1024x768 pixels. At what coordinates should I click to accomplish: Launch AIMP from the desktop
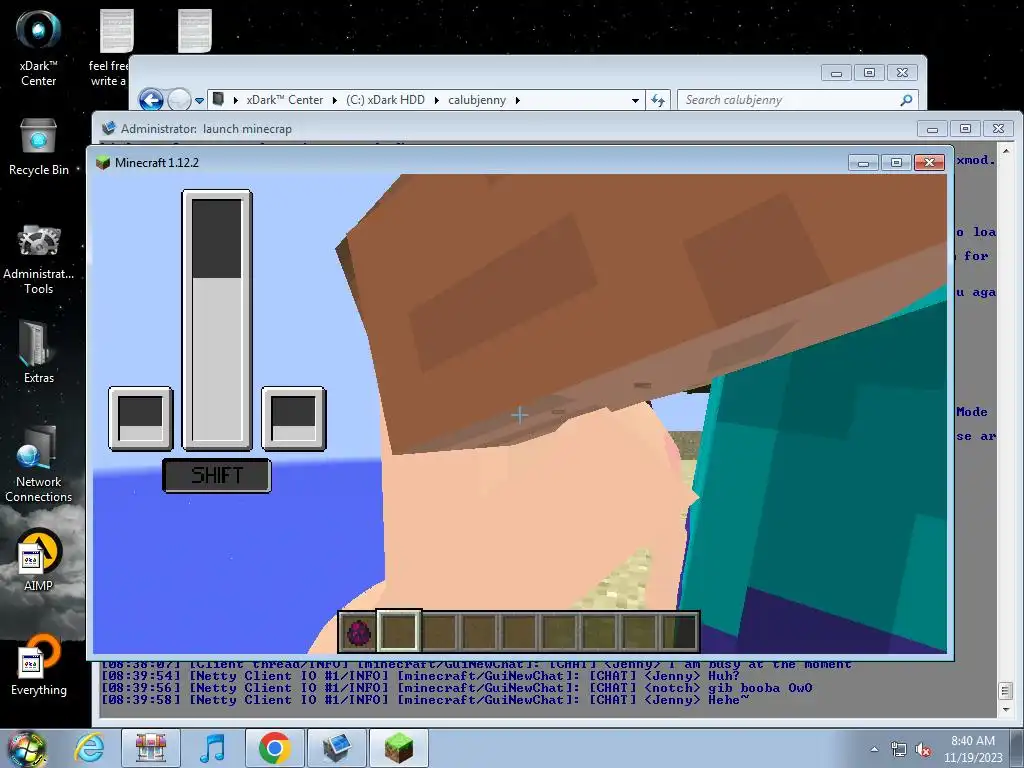coord(38,560)
